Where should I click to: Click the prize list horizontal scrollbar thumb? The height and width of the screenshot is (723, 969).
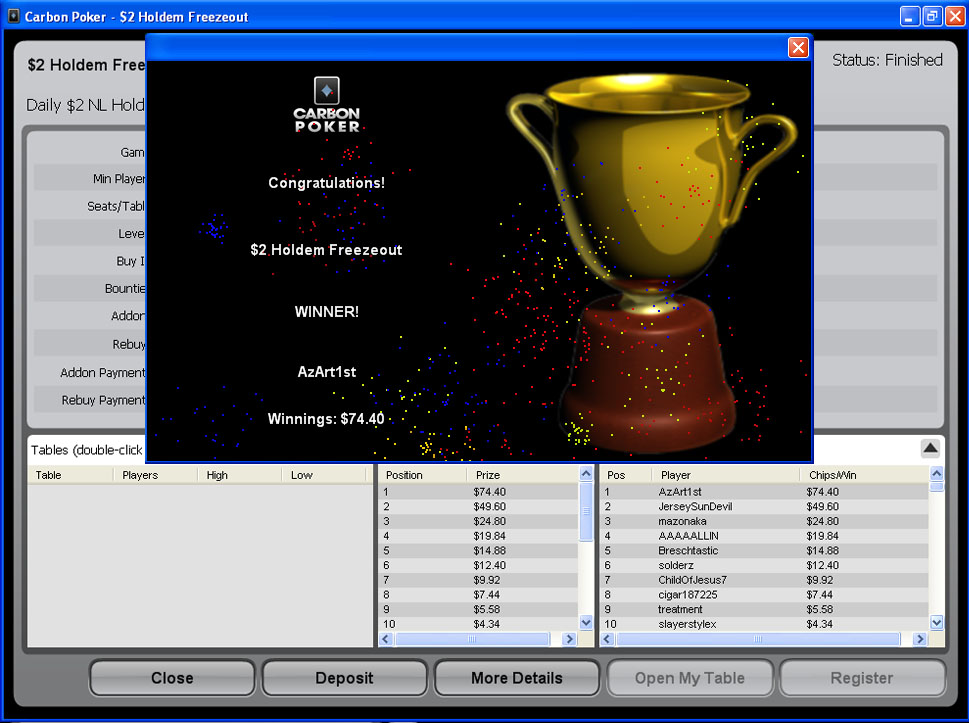pyautogui.click(x=472, y=639)
